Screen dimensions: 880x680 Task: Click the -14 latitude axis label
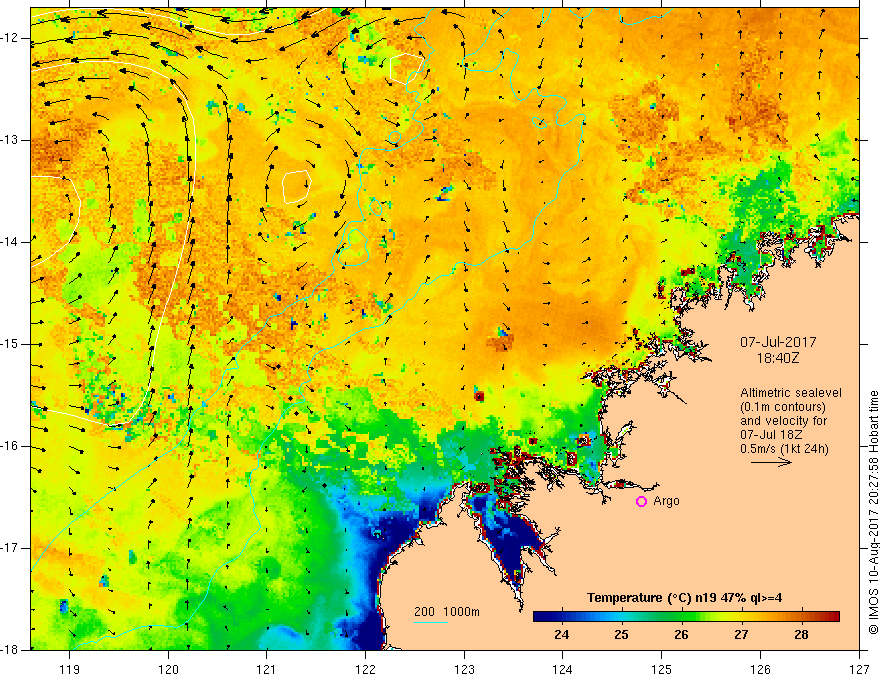point(11,242)
